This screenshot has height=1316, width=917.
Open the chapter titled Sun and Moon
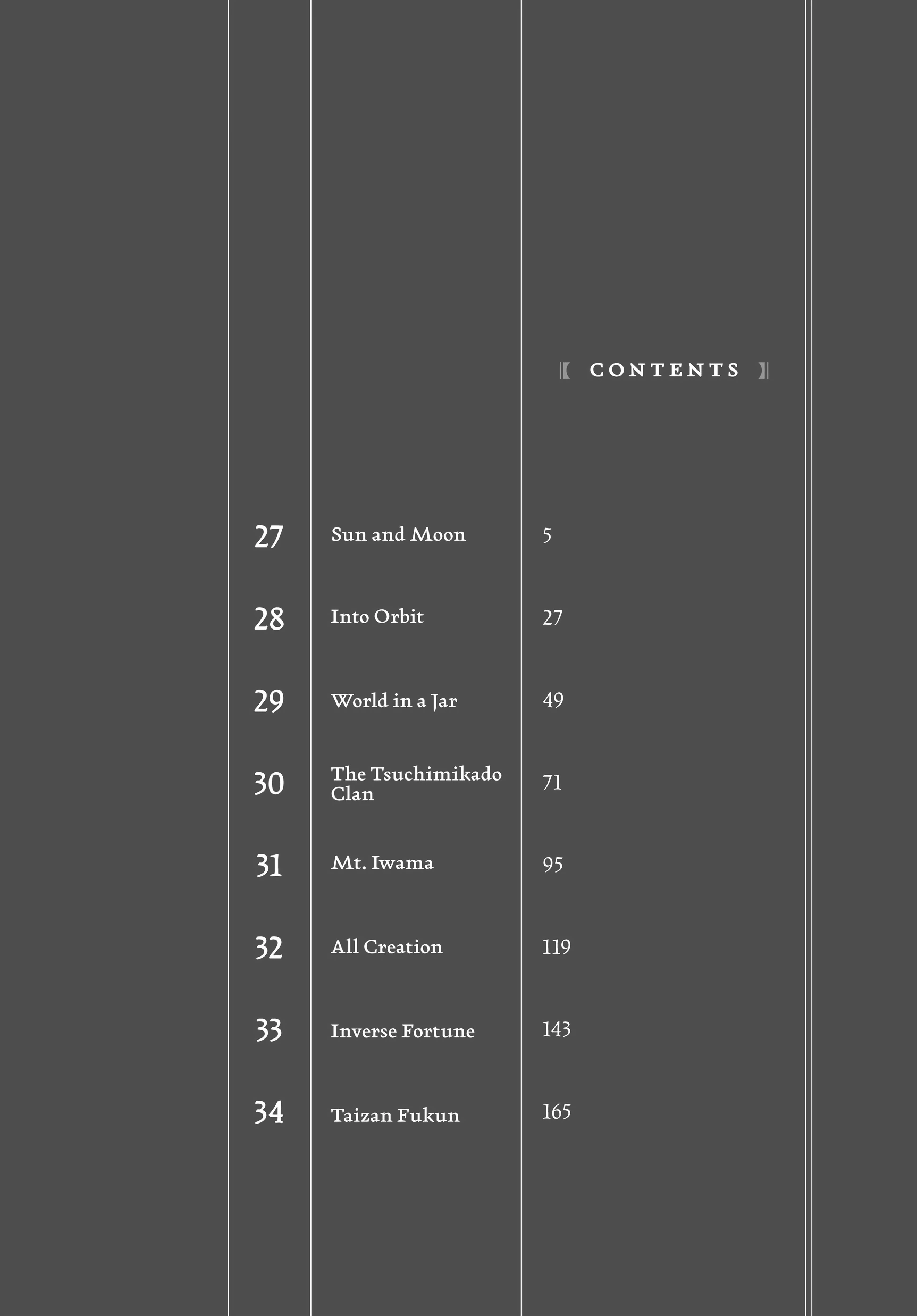tap(398, 534)
